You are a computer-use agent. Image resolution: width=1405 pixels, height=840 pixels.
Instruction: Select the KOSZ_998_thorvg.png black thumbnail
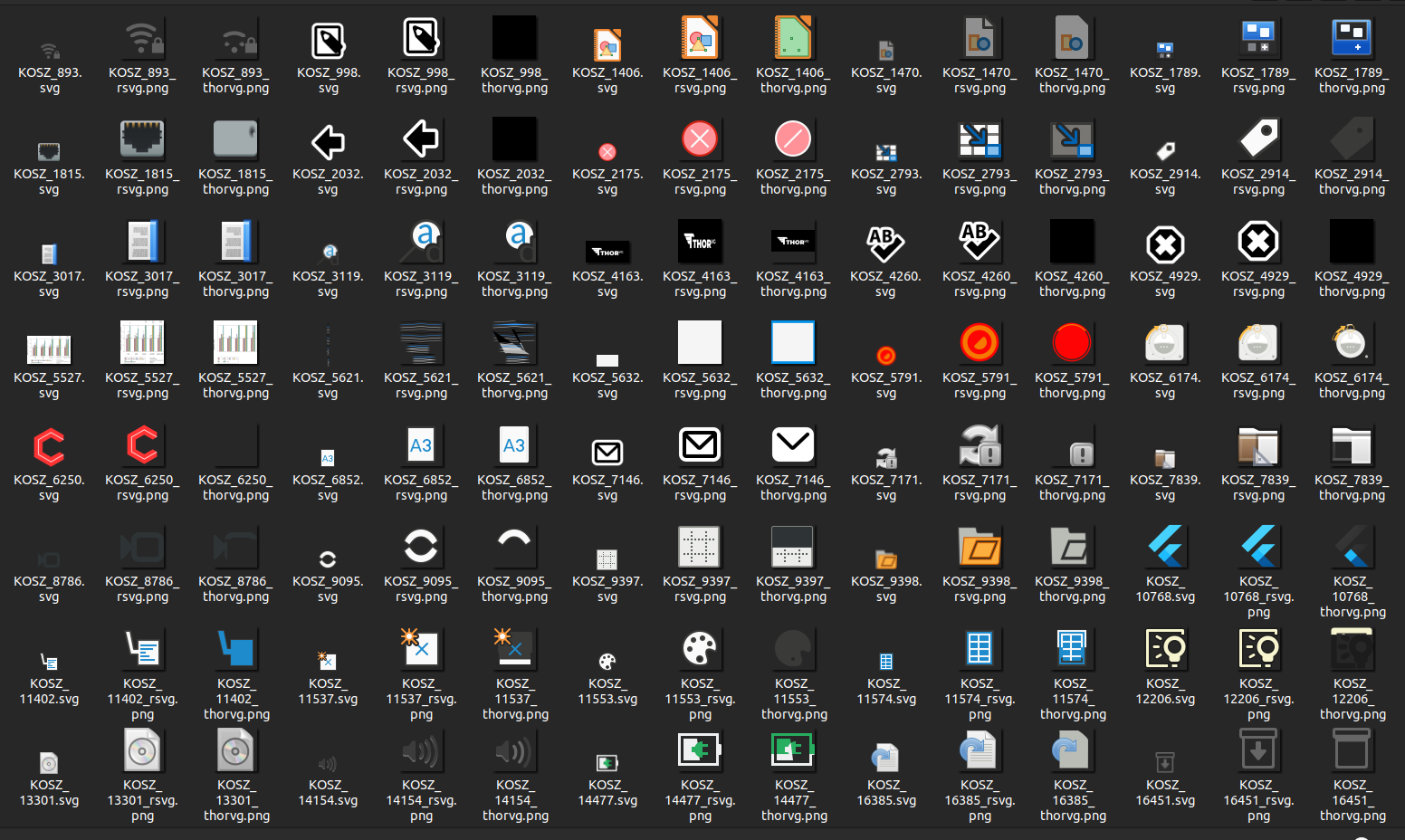point(514,38)
